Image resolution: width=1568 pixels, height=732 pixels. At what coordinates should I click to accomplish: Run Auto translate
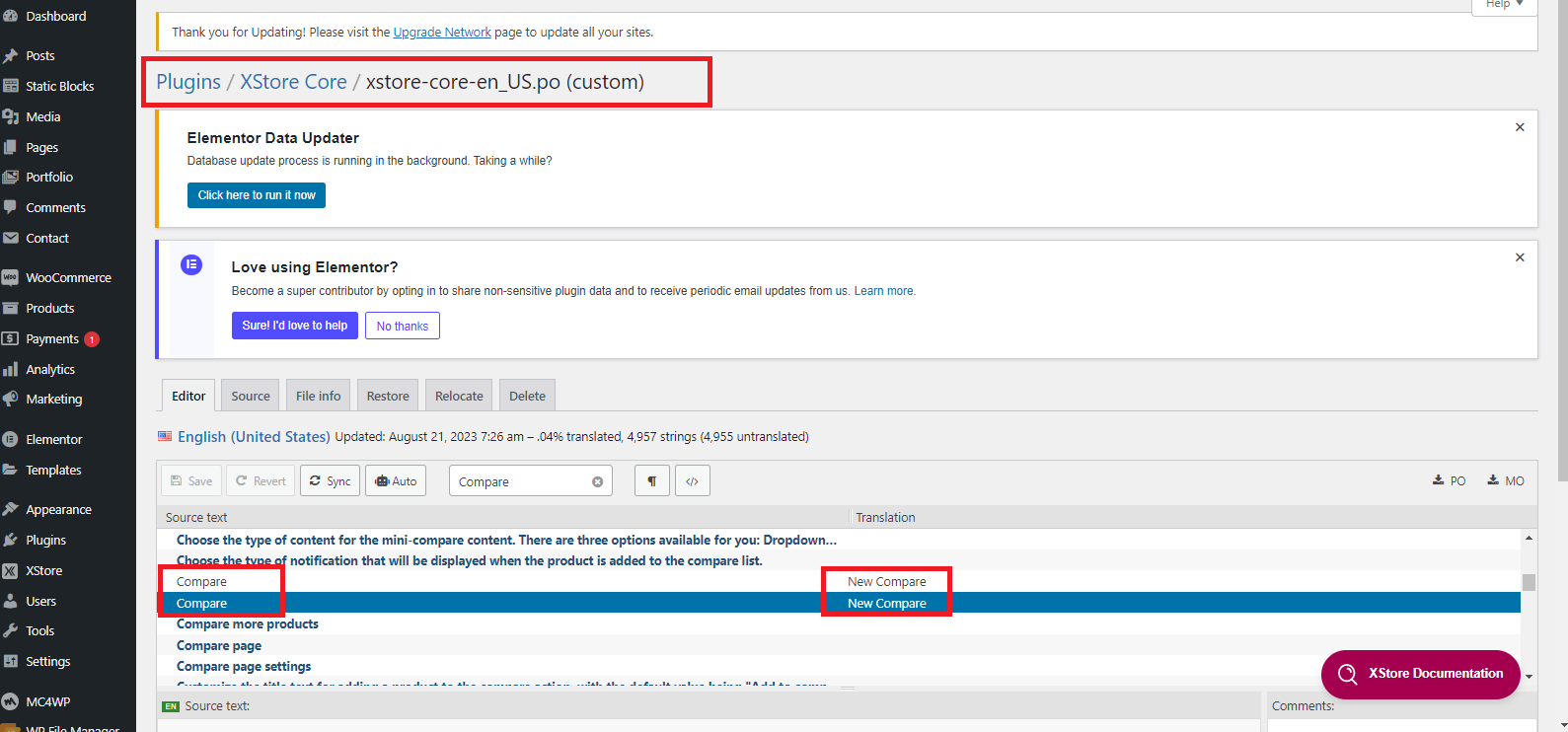click(x=396, y=481)
